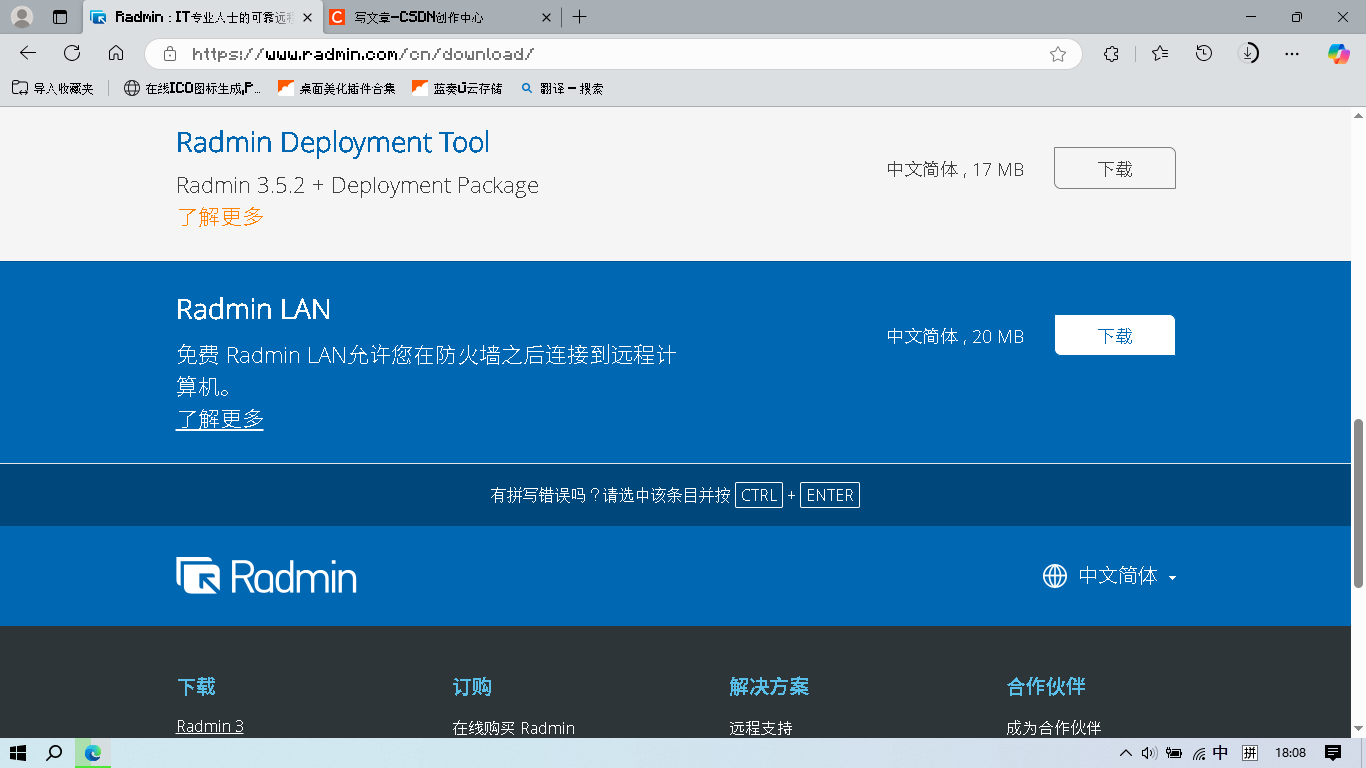Open the volume control tray icon

click(1149, 753)
